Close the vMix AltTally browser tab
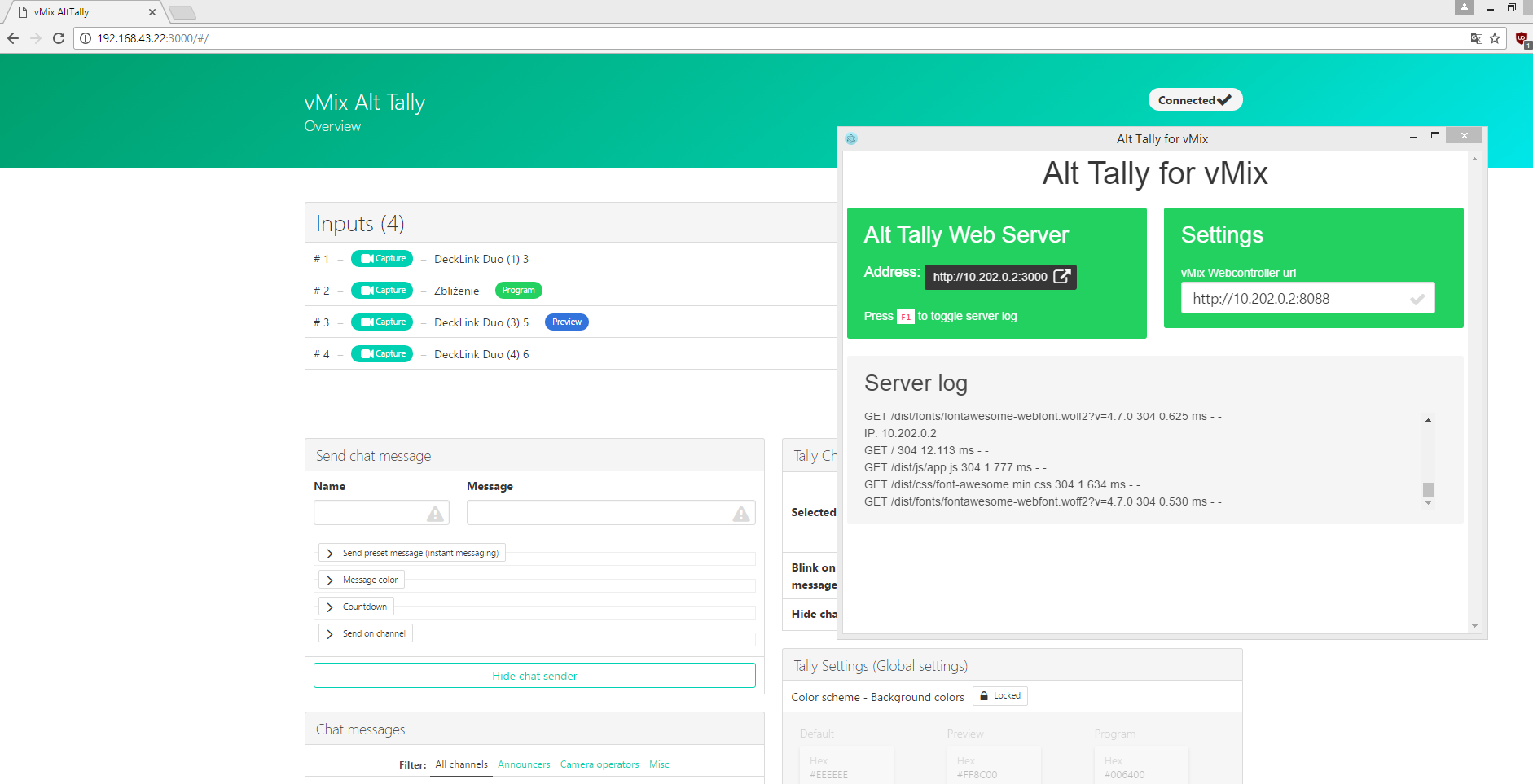The height and width of the screenshot is (784, 1533). [152, 12]
